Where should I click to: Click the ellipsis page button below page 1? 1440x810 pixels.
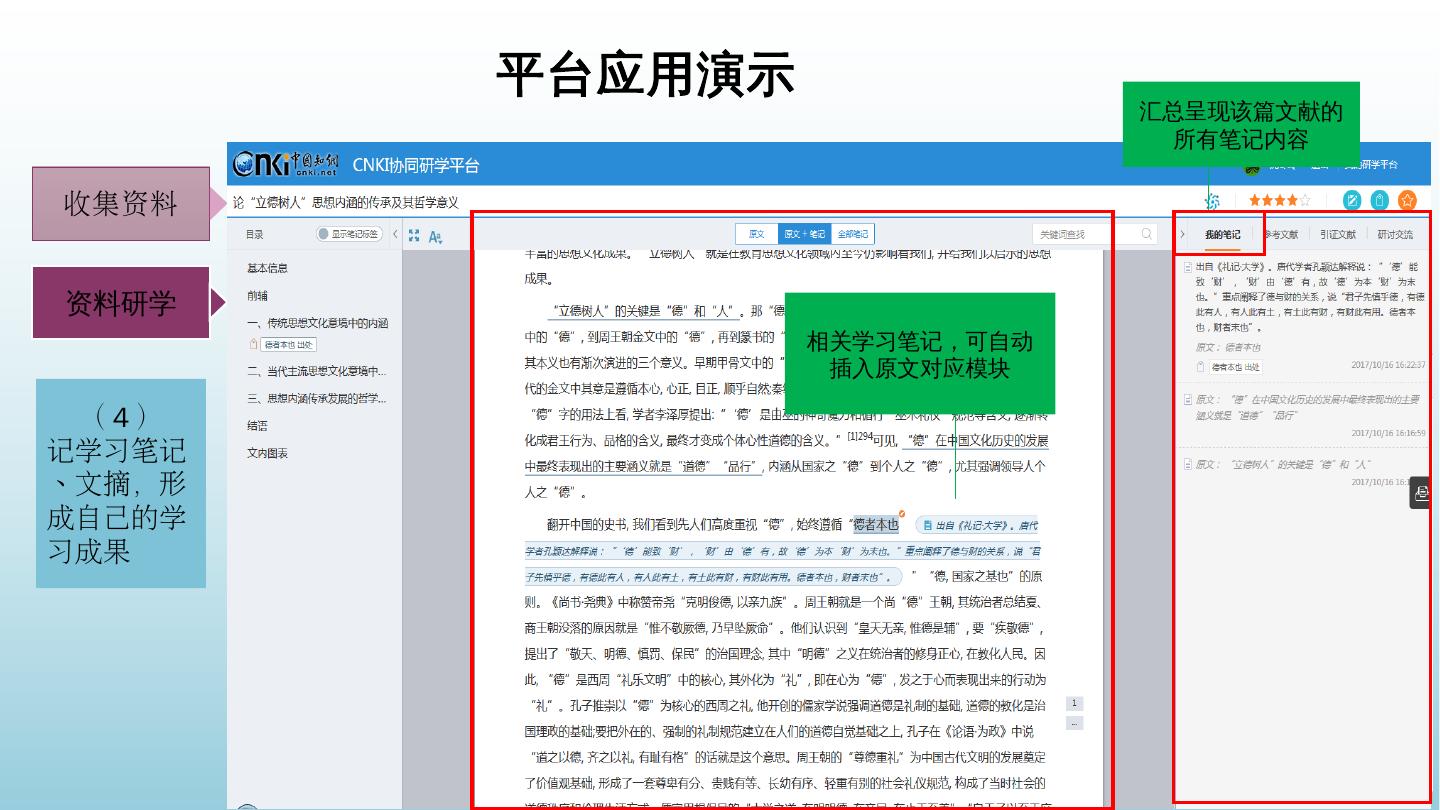1074,722
